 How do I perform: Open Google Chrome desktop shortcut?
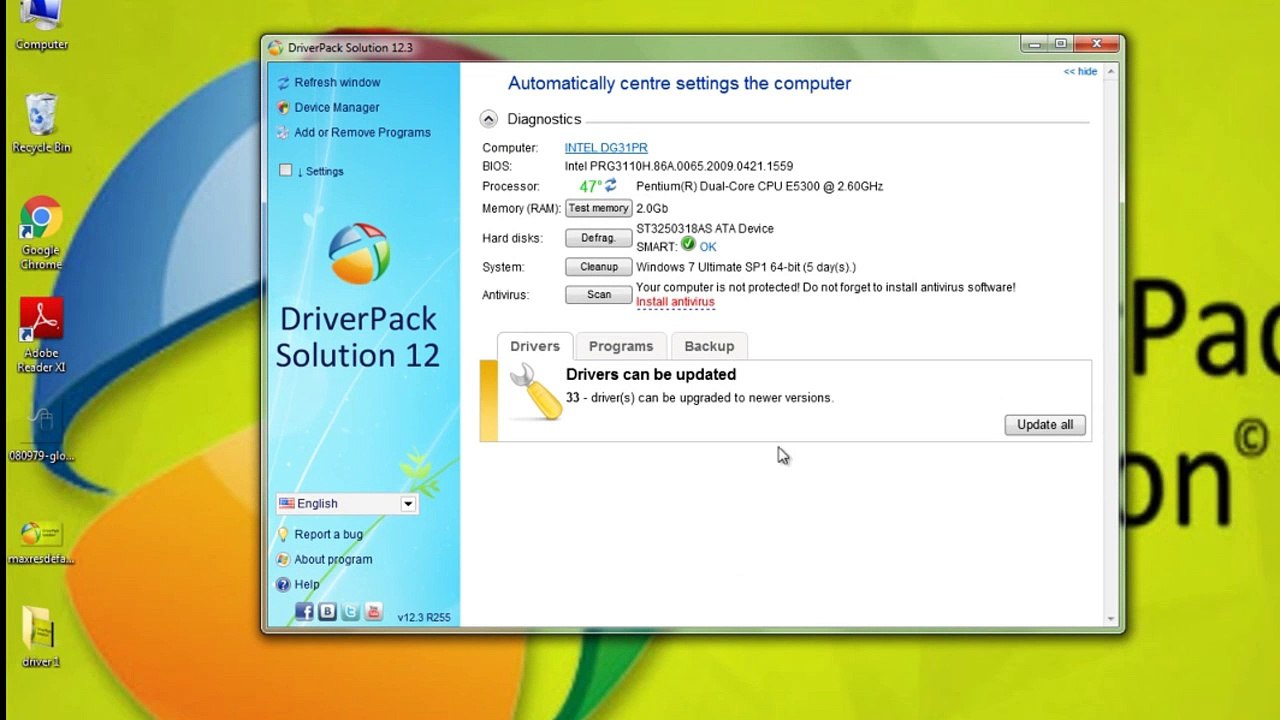click(41, 234)
